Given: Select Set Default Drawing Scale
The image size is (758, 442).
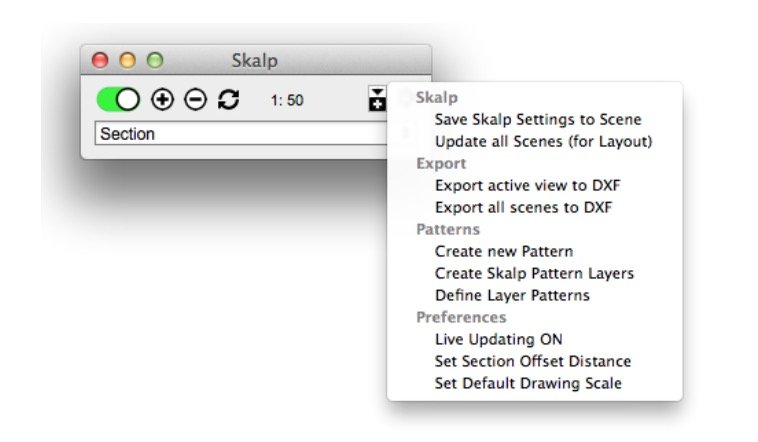Looking at the screenshot, I should [528, 383].
